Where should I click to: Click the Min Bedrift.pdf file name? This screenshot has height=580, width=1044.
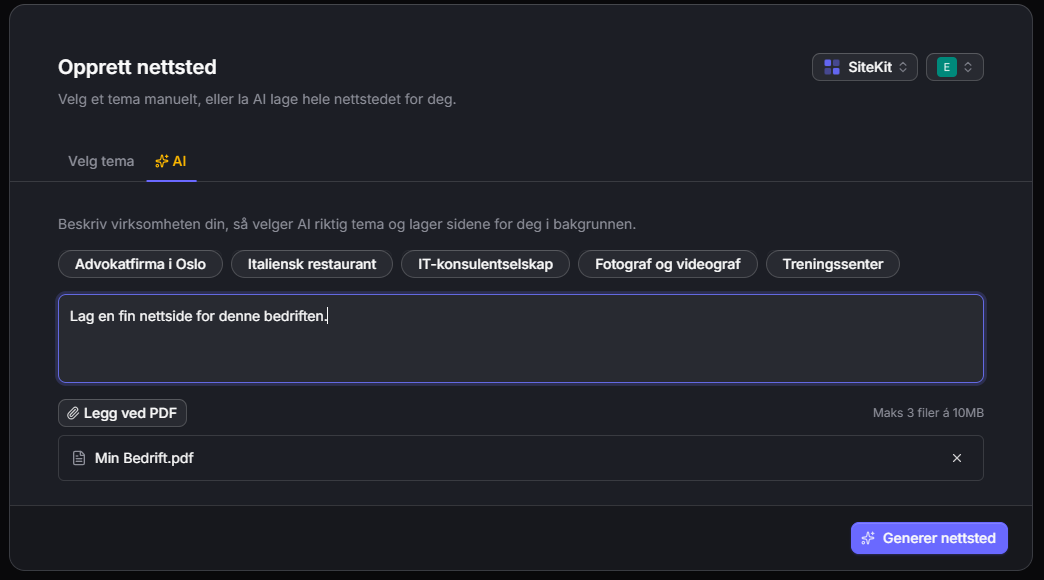click(143, 458)
